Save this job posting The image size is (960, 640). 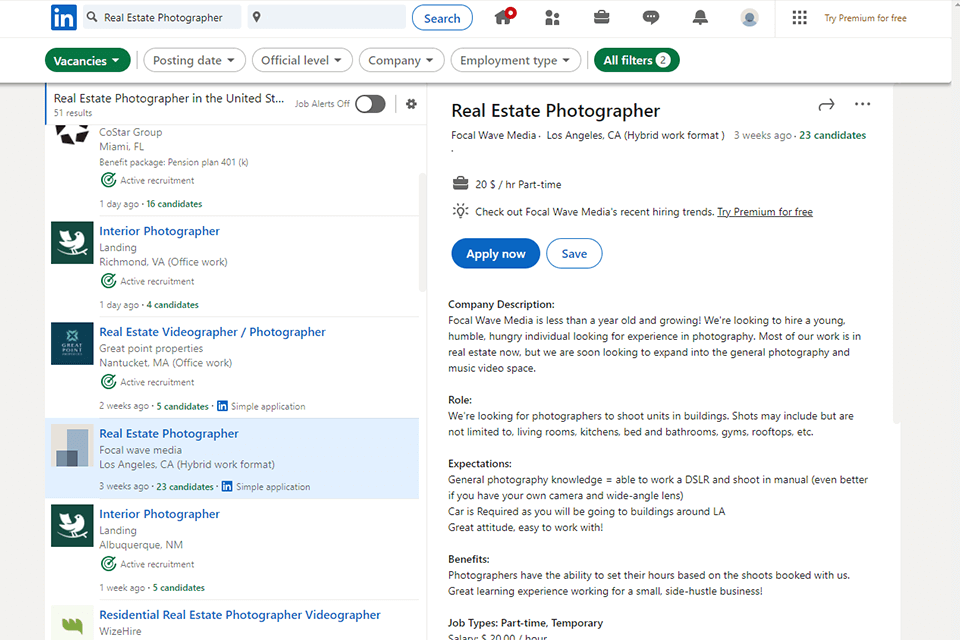(x=574, y=254)
